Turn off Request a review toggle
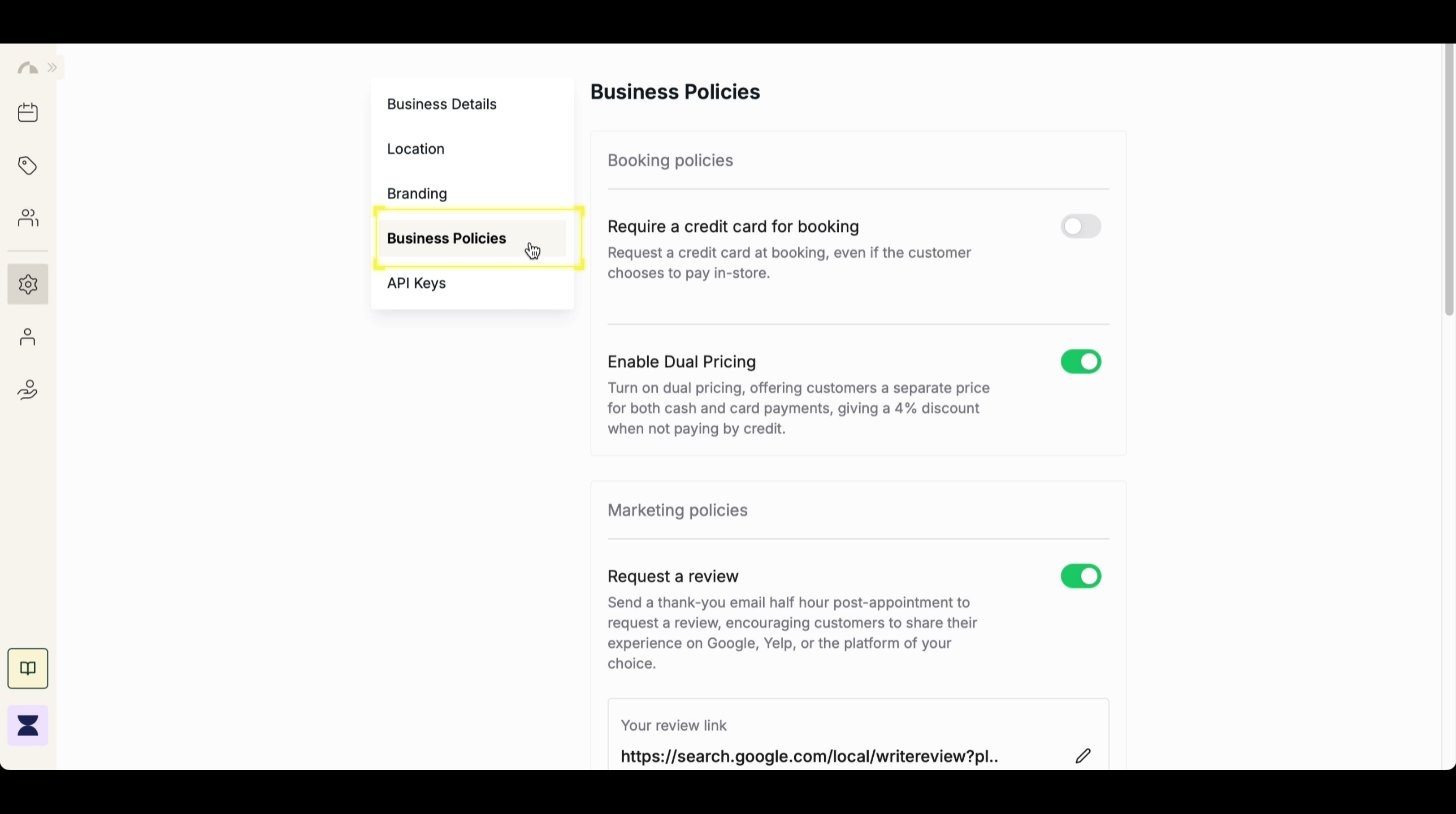Image resolution: width=1456 pixels, height=814 pixels. [1080, 576]
